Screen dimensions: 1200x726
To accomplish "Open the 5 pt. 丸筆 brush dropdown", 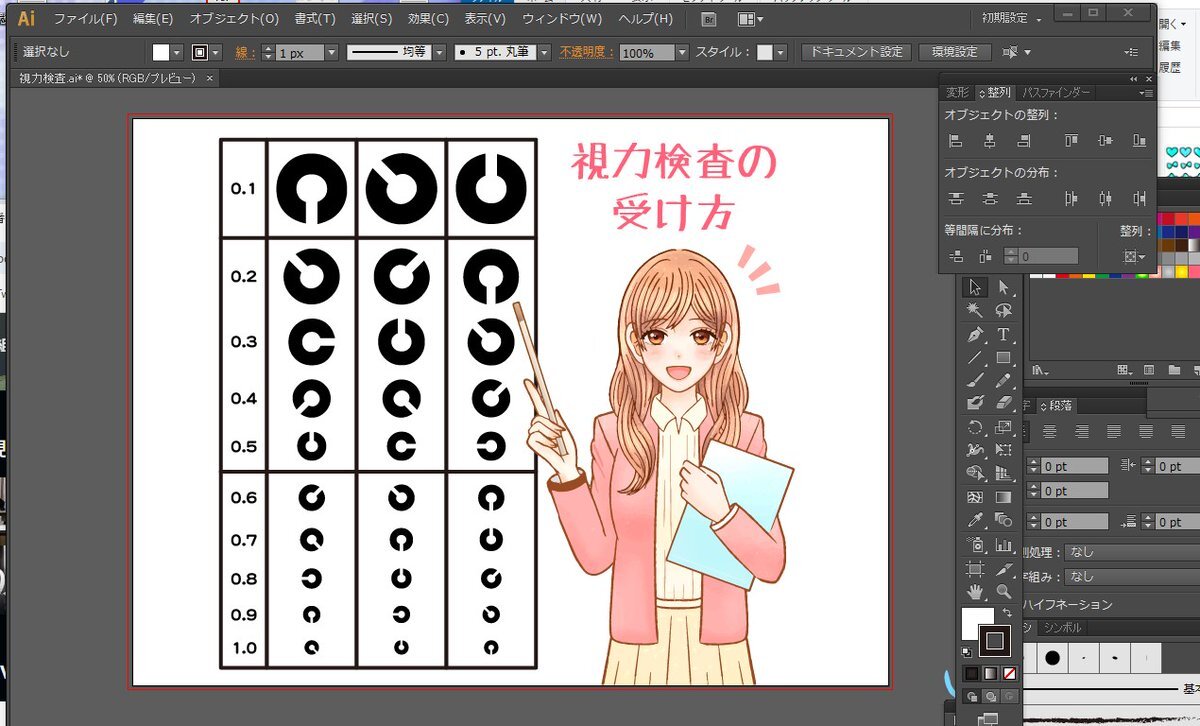I will (544, 52).
